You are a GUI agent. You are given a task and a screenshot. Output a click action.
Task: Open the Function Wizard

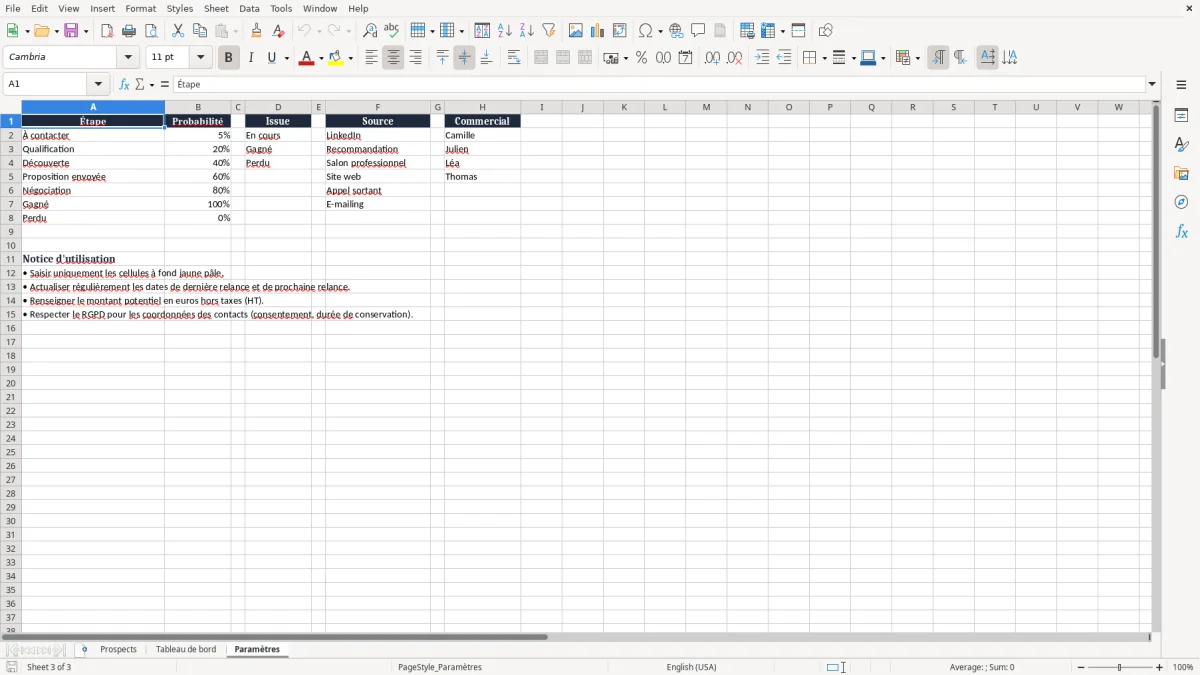(x=124, y=85)
